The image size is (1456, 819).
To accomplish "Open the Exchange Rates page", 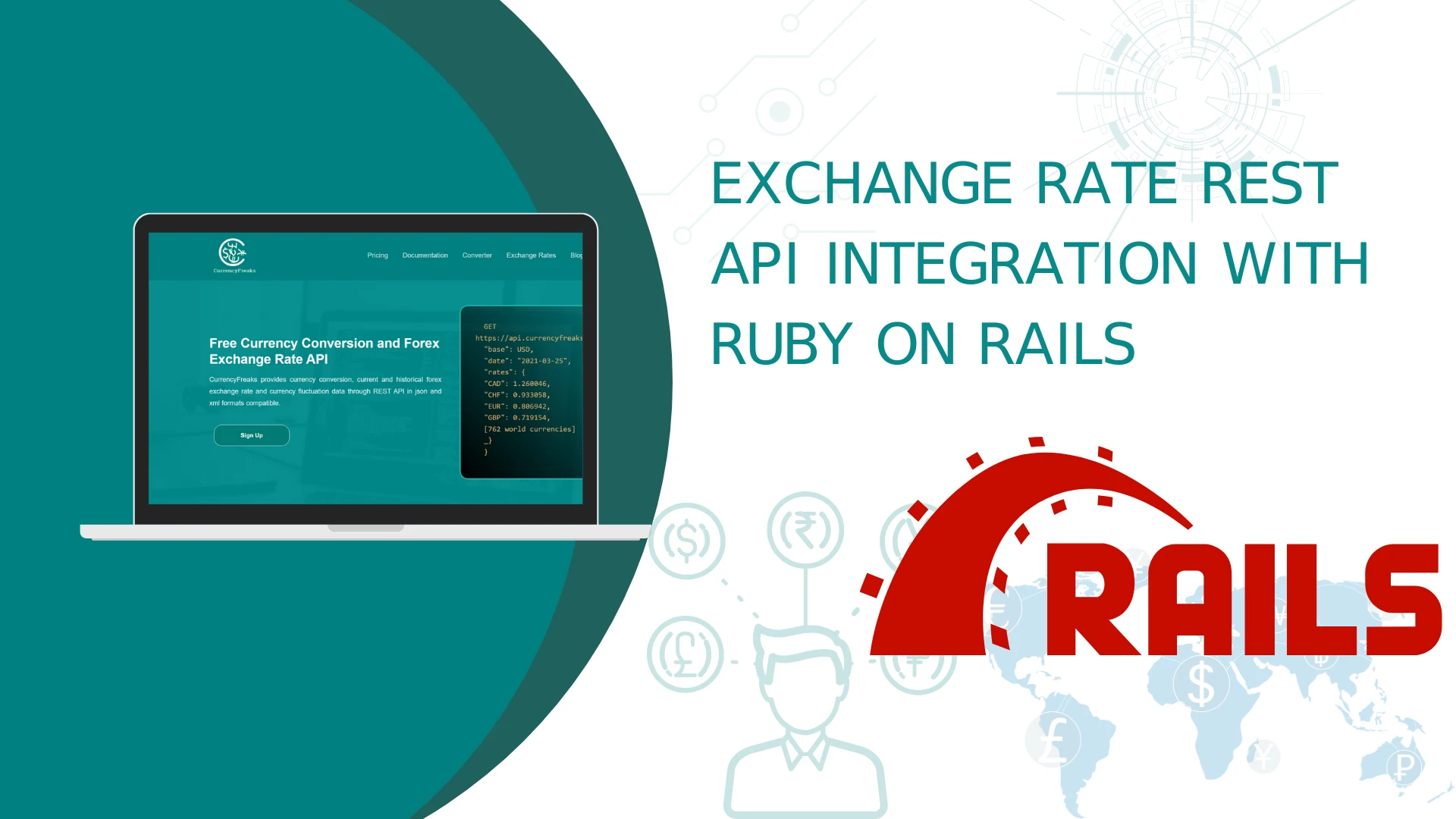I will [531, 255].
